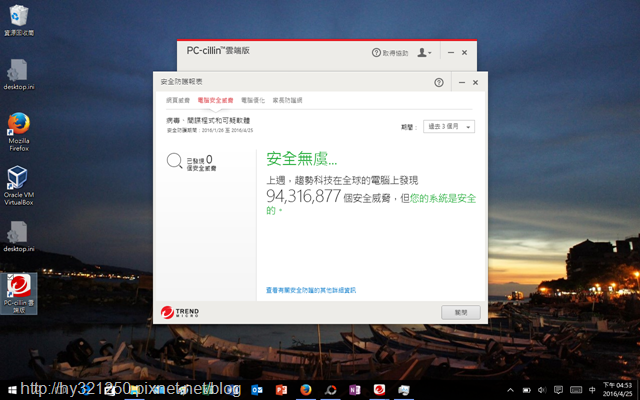Switch to the 電腦優化 tab
This screenshot has height=400, width=640.
pyautogui.click(x=253, y=100)
